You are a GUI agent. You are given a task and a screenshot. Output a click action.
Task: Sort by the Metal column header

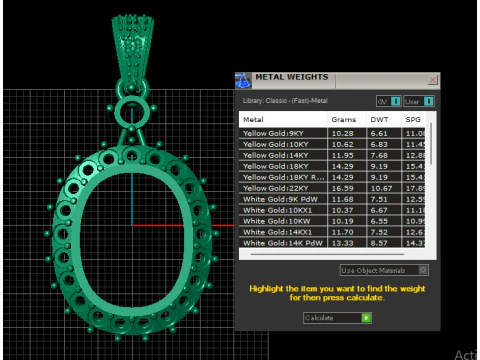(283, 120)
